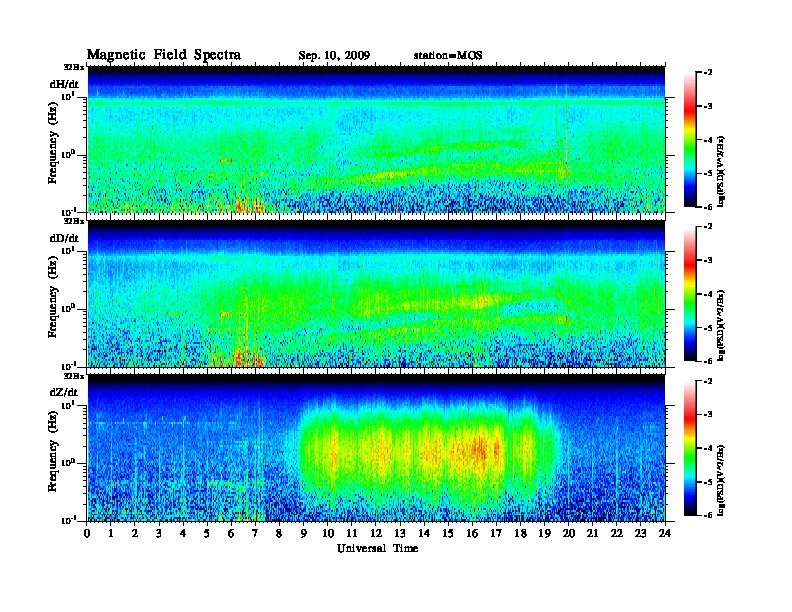Click the log(PSD) label beside the dZ/dt color scale

[x=721, y=480]
